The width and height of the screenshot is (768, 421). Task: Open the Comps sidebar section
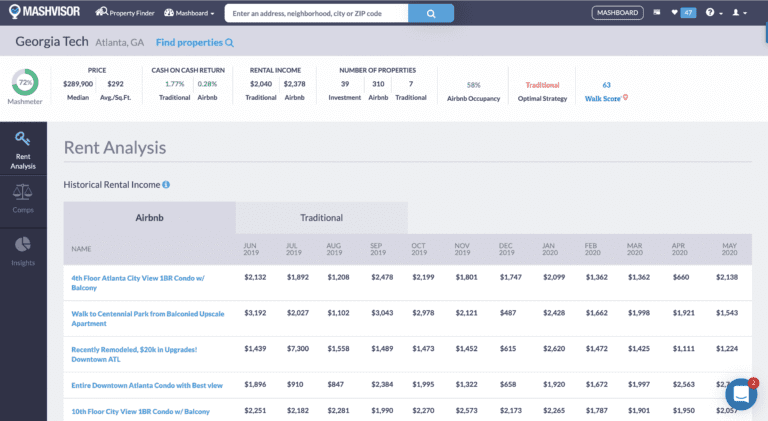[x=22, y=196]
